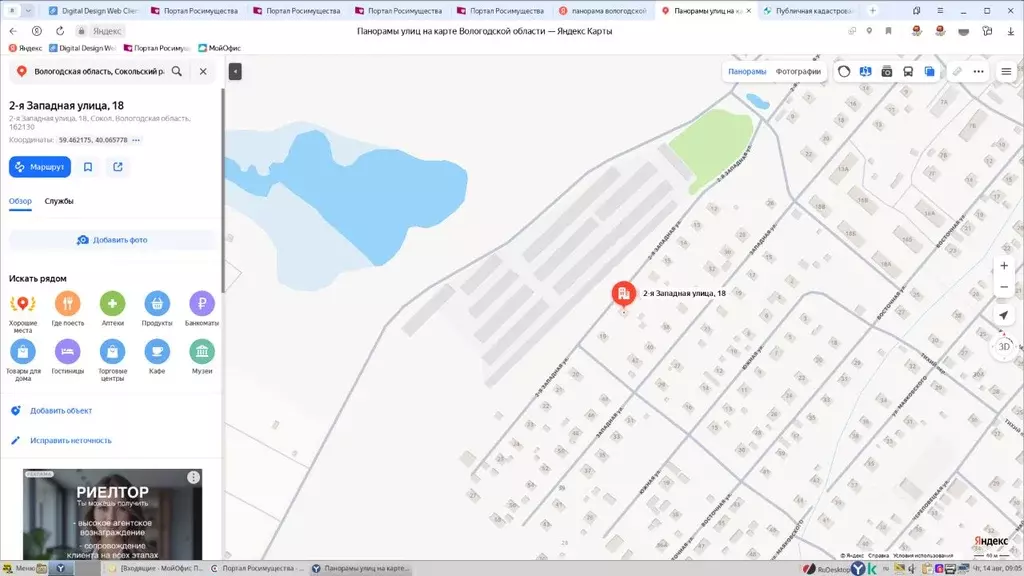Click the my location arrow button

click(x=1004, y=315)
